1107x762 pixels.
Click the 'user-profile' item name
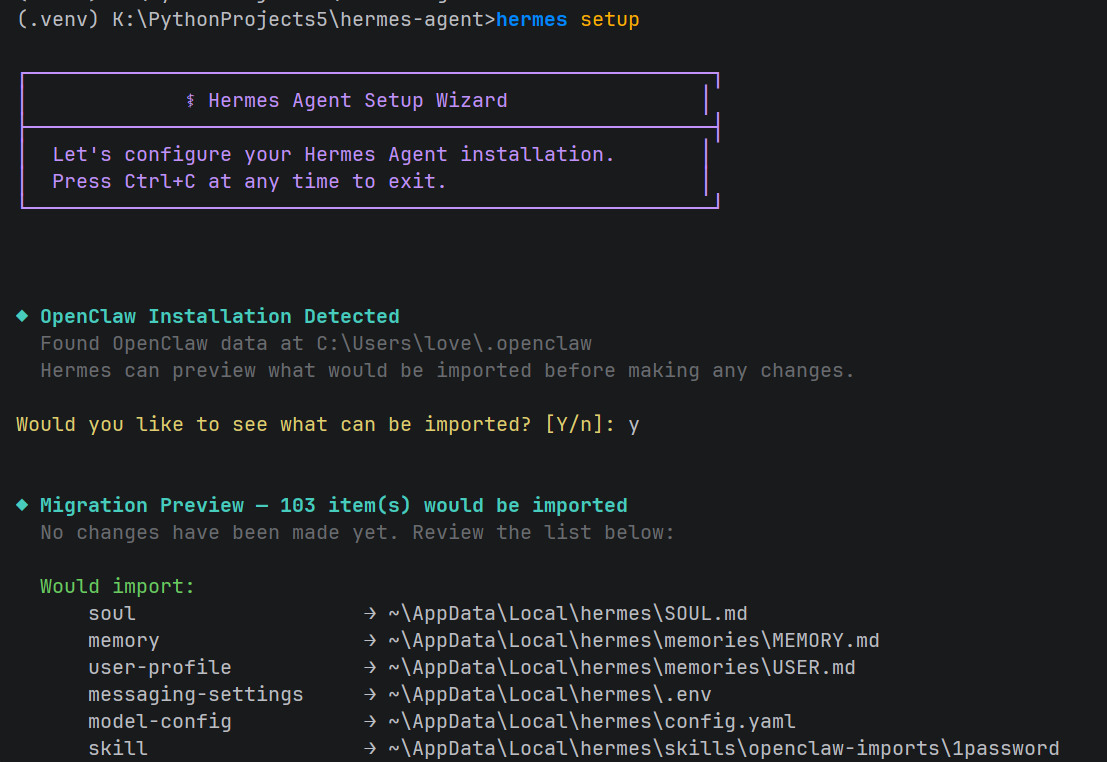point(160,667)
